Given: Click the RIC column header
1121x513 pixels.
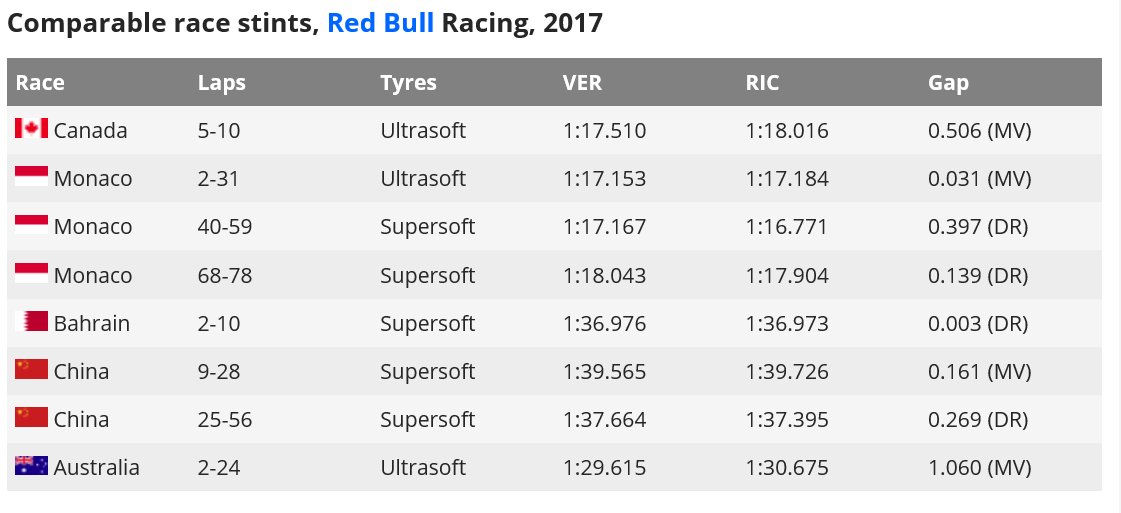Looking at the screenshot, I should point(763,82).
